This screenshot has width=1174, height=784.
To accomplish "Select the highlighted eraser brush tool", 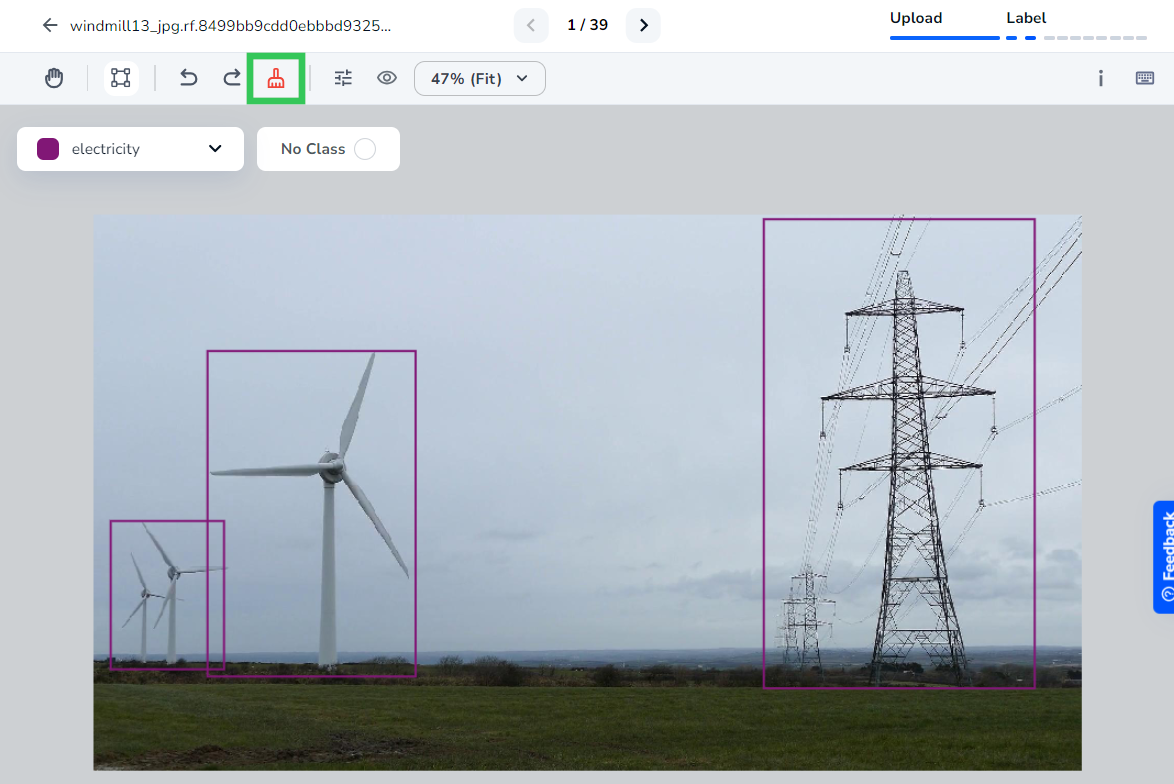I will coord(276,77).
